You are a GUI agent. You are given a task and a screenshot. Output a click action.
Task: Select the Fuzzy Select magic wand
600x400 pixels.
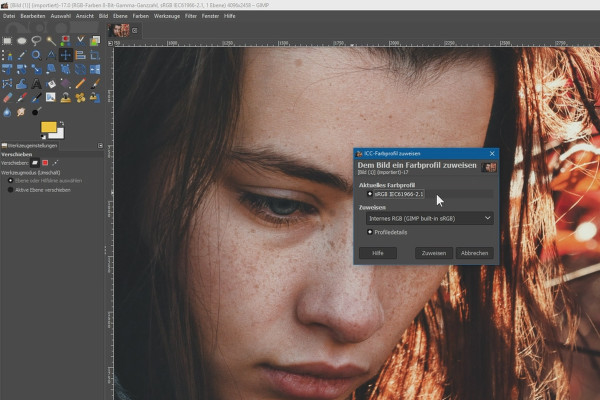pos(51,41)
